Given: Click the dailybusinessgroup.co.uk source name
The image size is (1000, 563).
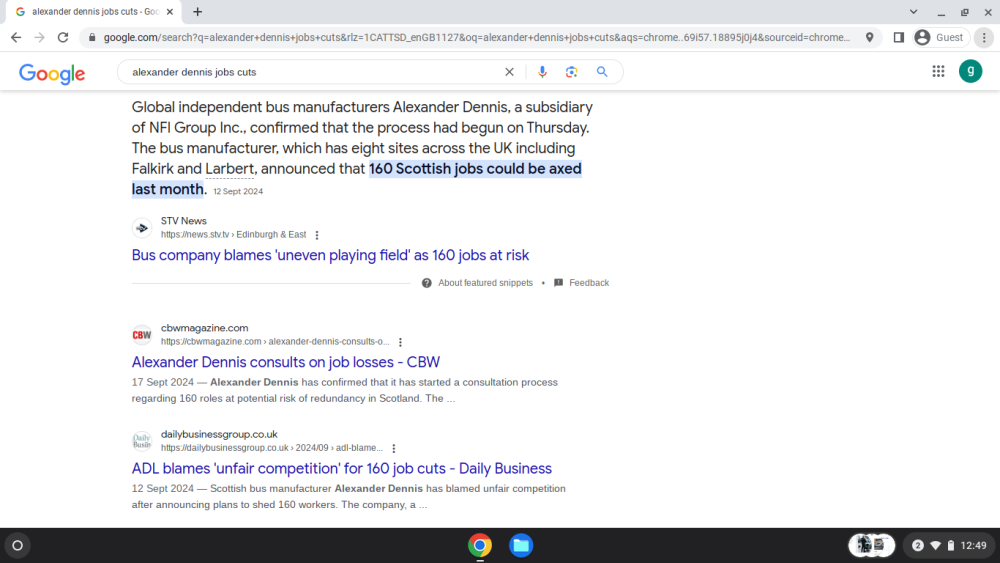Looking at the screenshot, I should (219, 434).
